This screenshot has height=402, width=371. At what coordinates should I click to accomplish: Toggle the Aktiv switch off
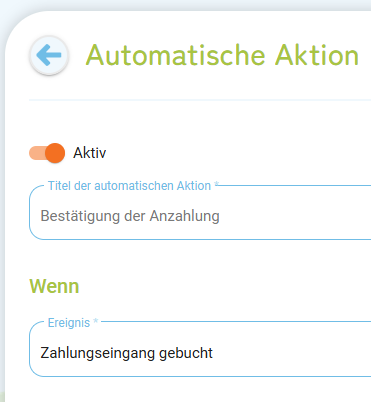[47, 153]
